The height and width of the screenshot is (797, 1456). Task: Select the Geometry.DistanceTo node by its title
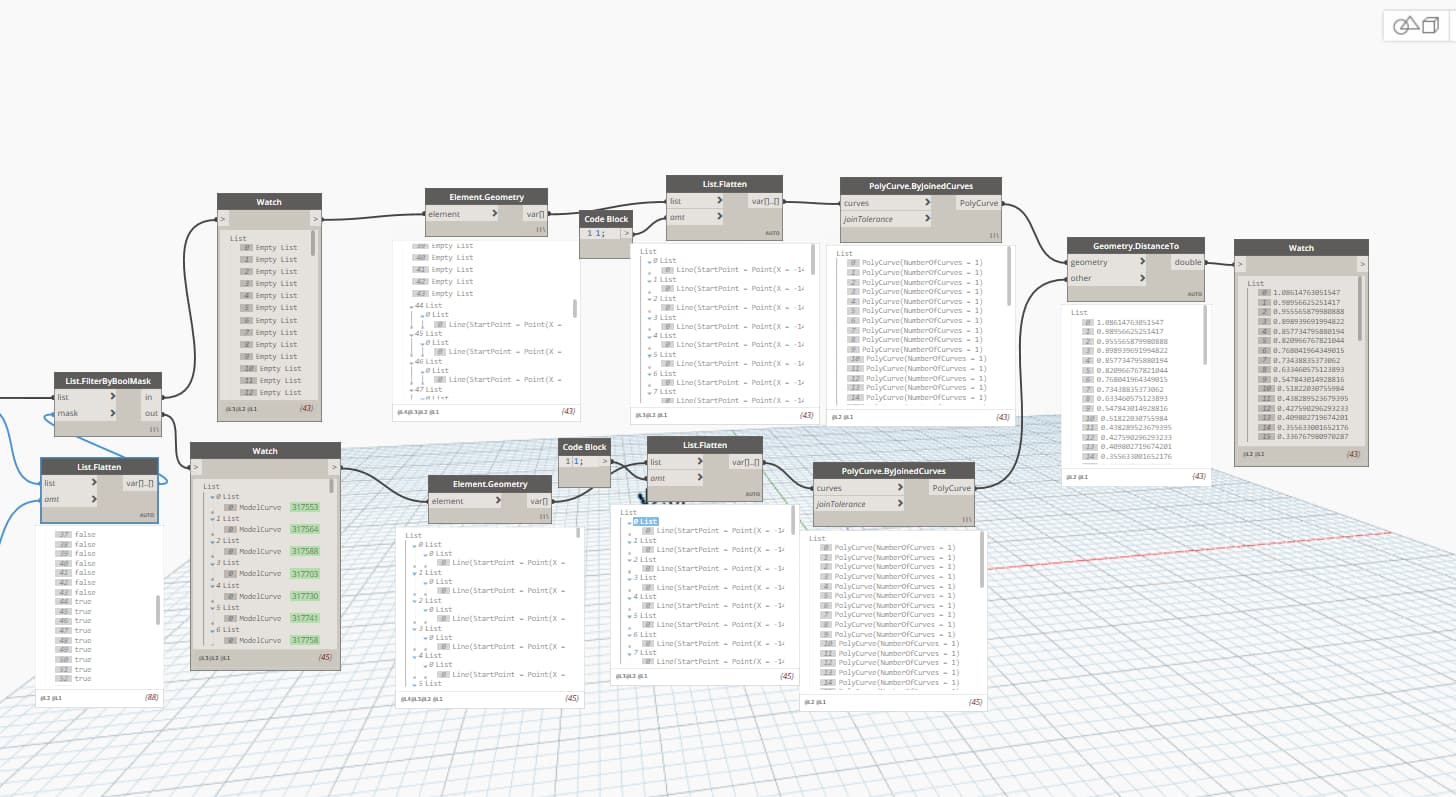point(1135,245)
